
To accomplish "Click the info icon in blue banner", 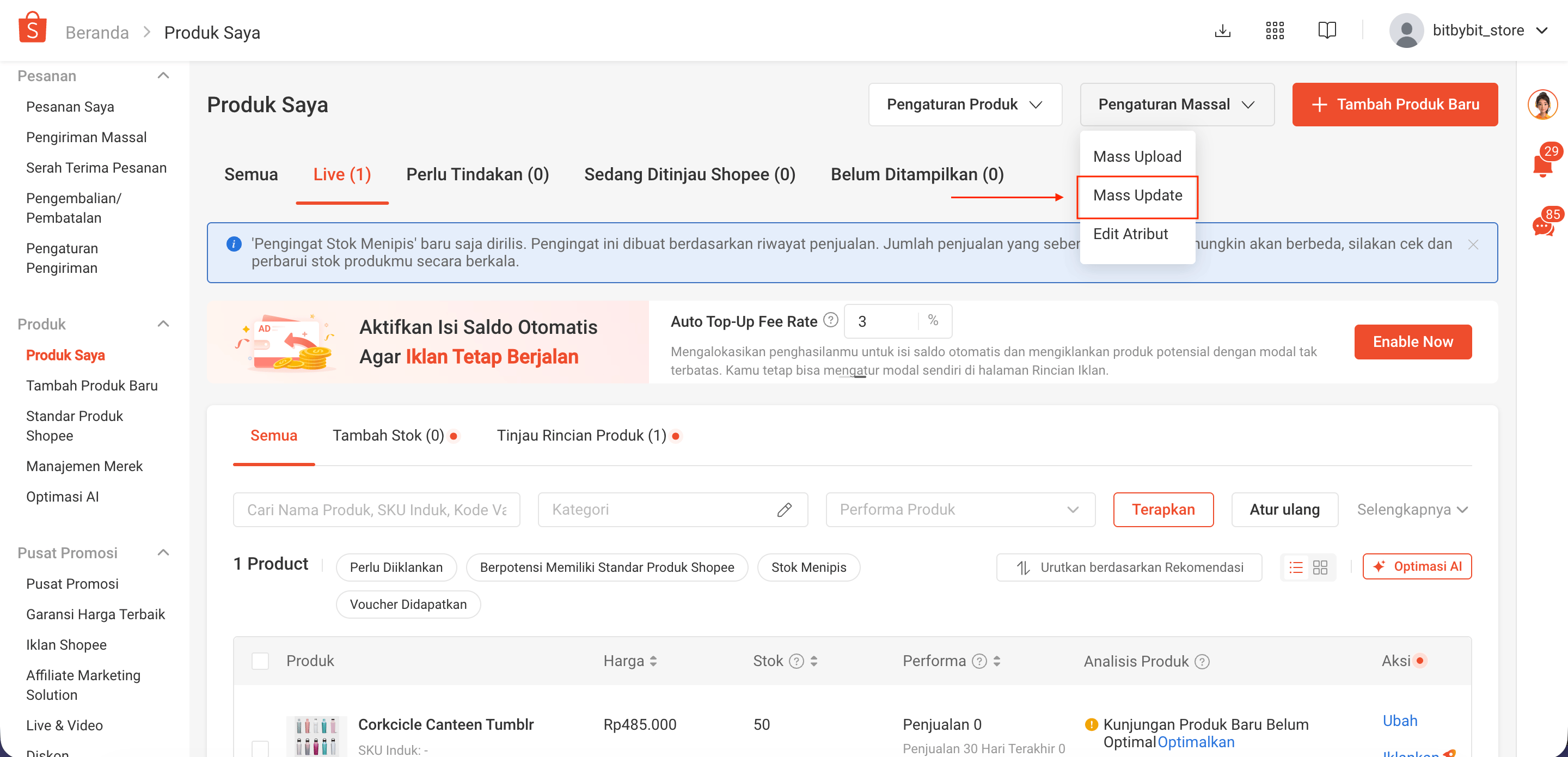I will coord(234,243).
